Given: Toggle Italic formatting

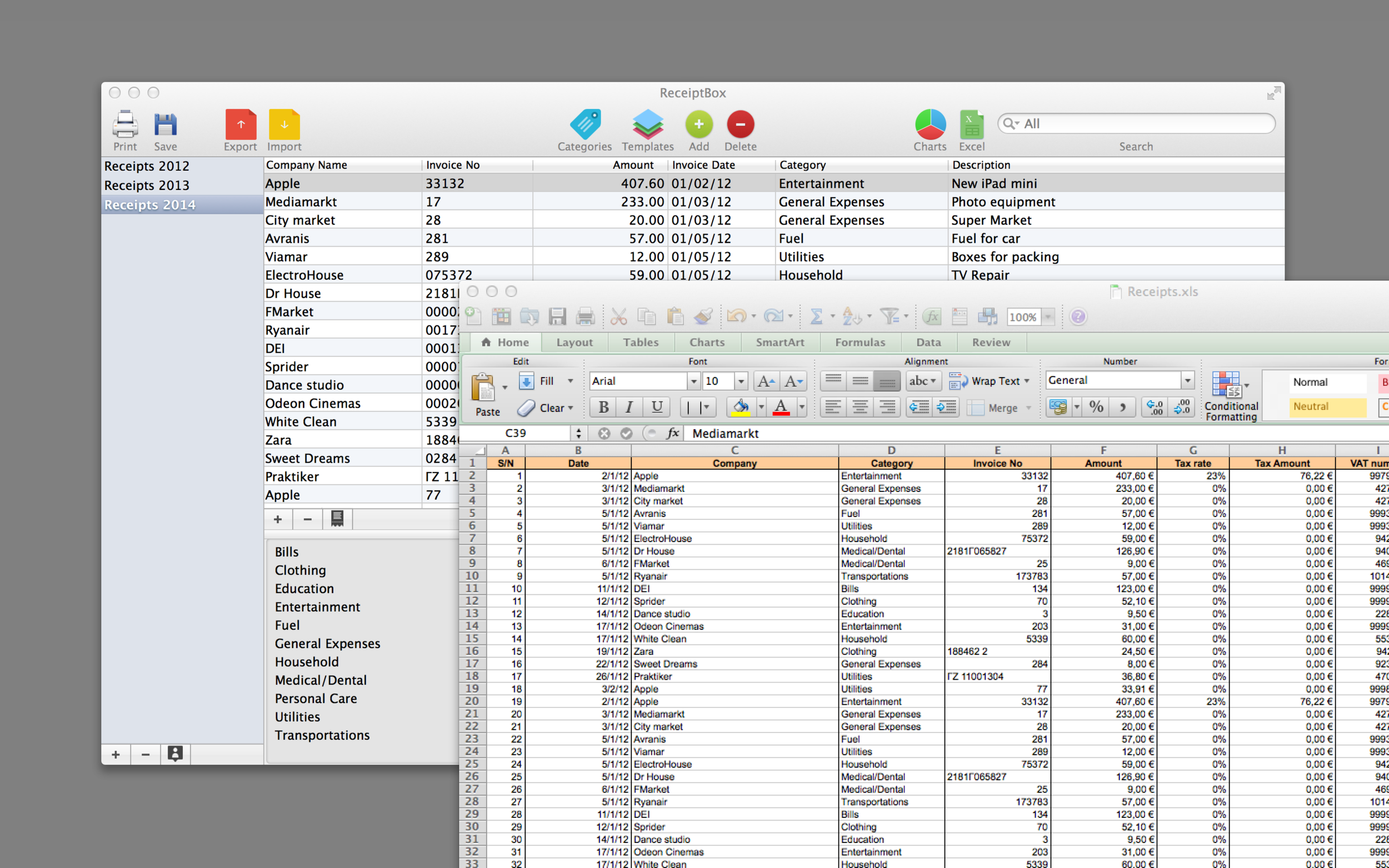Looking at the screenshot, I should click(629, 408).
